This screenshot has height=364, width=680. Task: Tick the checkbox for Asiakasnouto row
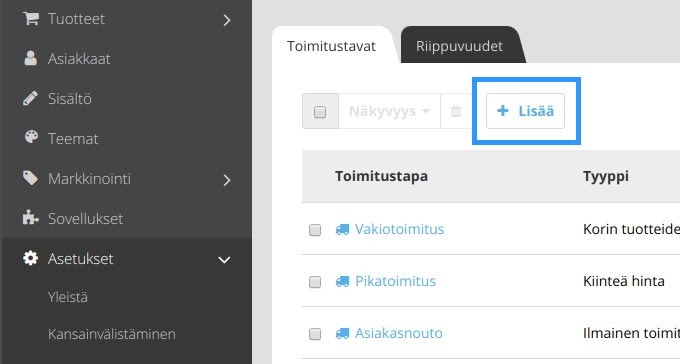point(315,334)
